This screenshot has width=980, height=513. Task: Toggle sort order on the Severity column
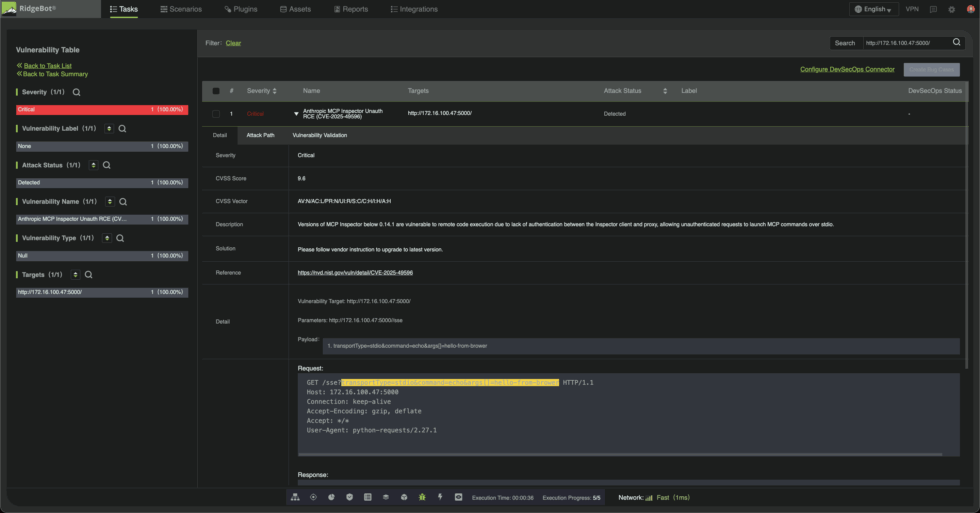pyautogui.click(x=274, y=91)
